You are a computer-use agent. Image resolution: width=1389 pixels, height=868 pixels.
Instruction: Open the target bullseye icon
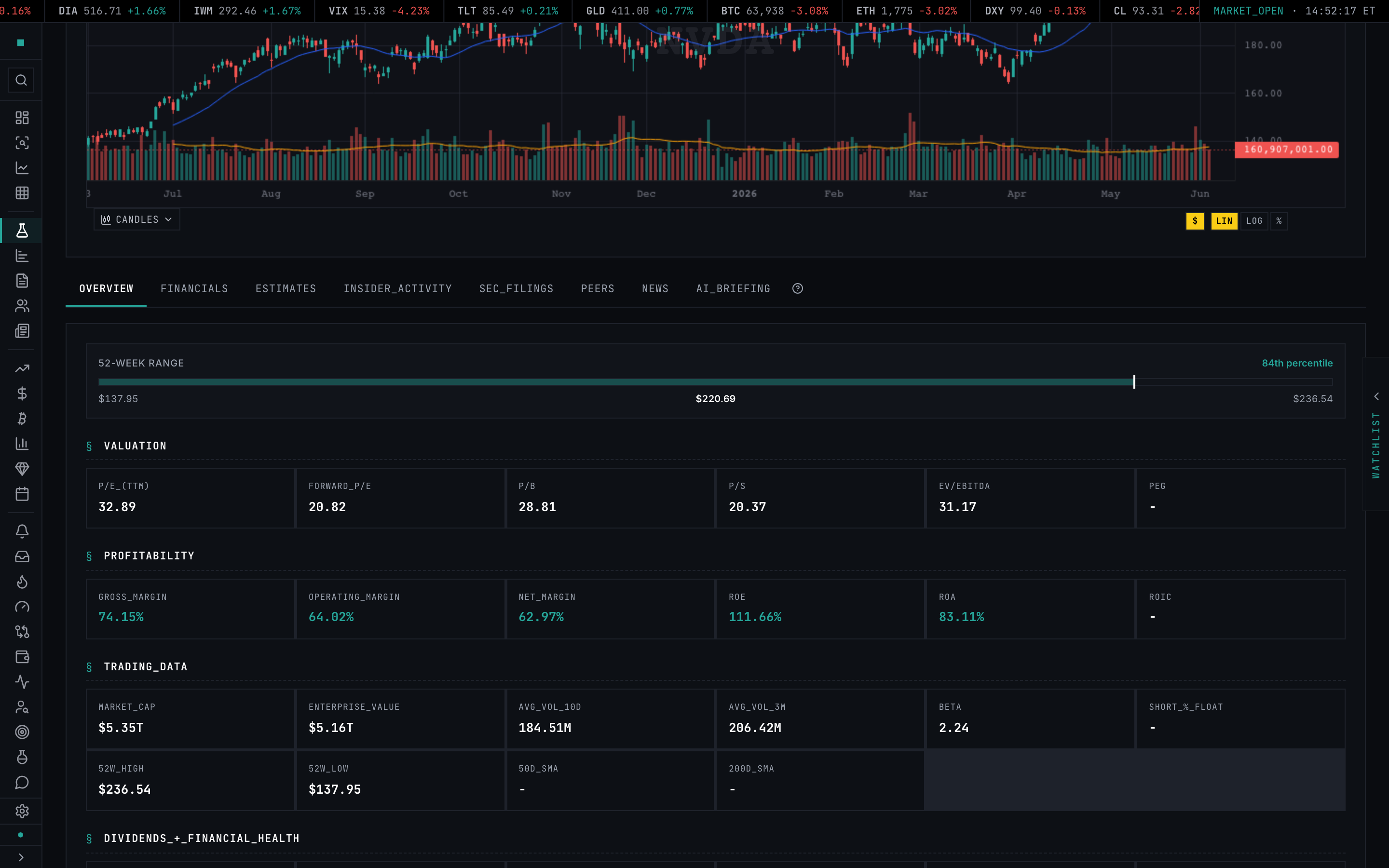pyautogui.click(x=22, y=732)
